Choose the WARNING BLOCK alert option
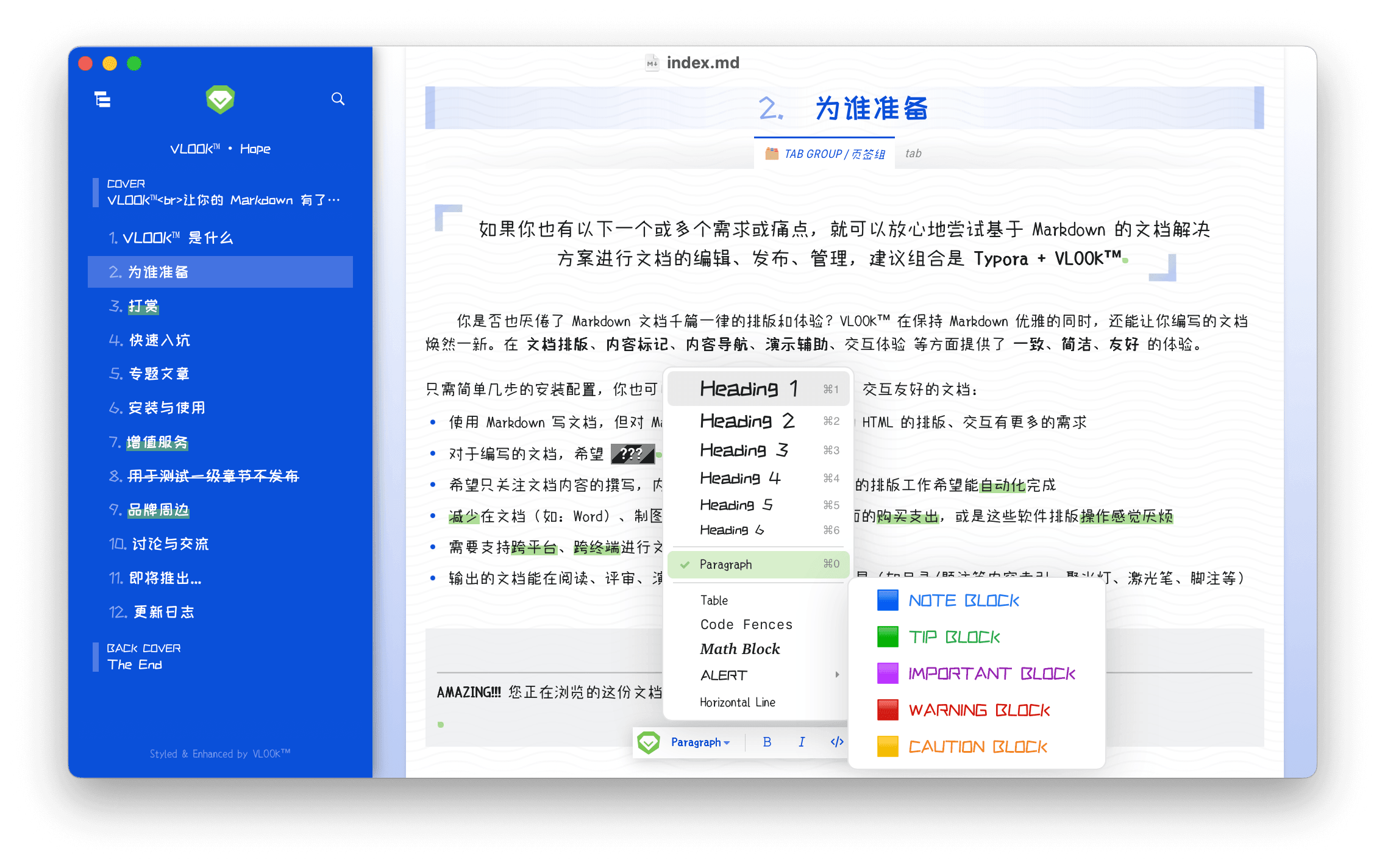 click(x=977, y=710)
